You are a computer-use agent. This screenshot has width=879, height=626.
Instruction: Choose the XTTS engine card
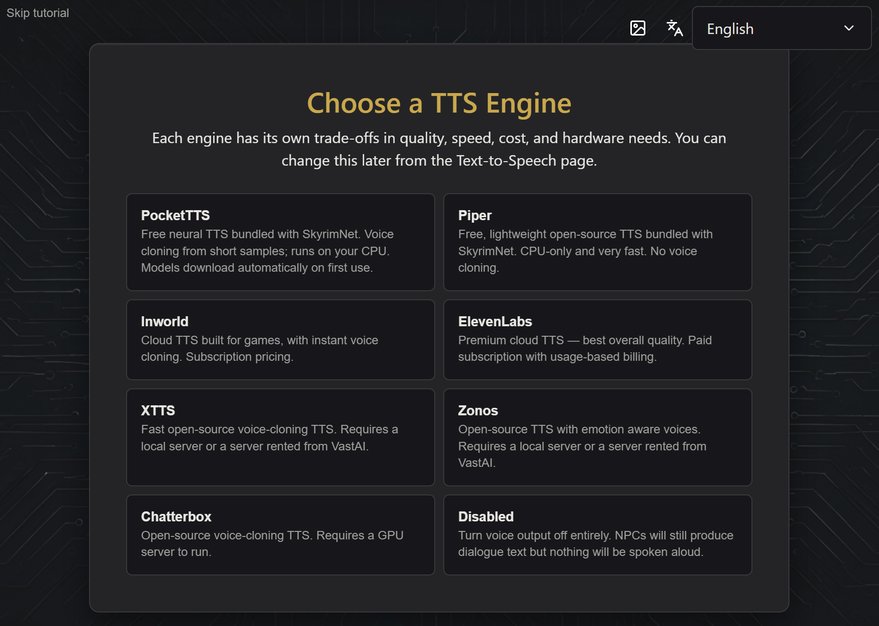click(280, 437)
